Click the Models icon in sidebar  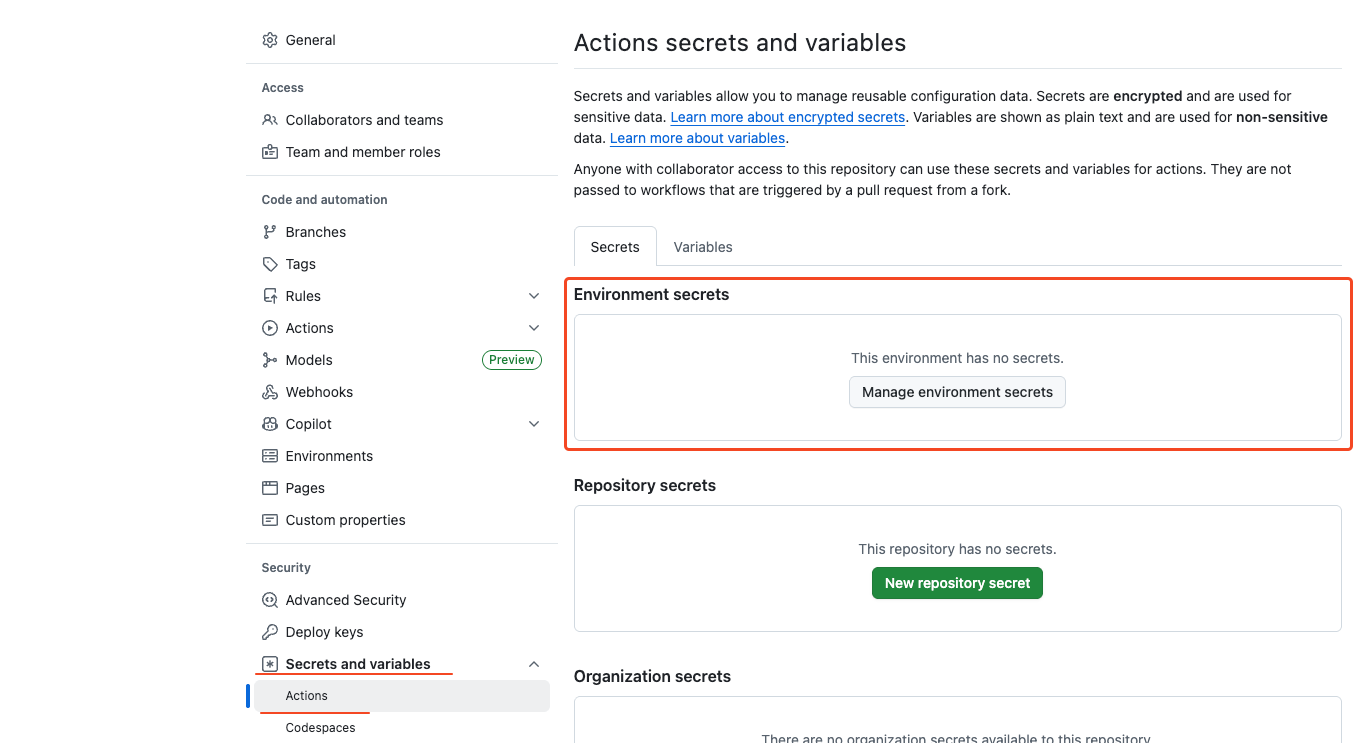pos(270,360)
